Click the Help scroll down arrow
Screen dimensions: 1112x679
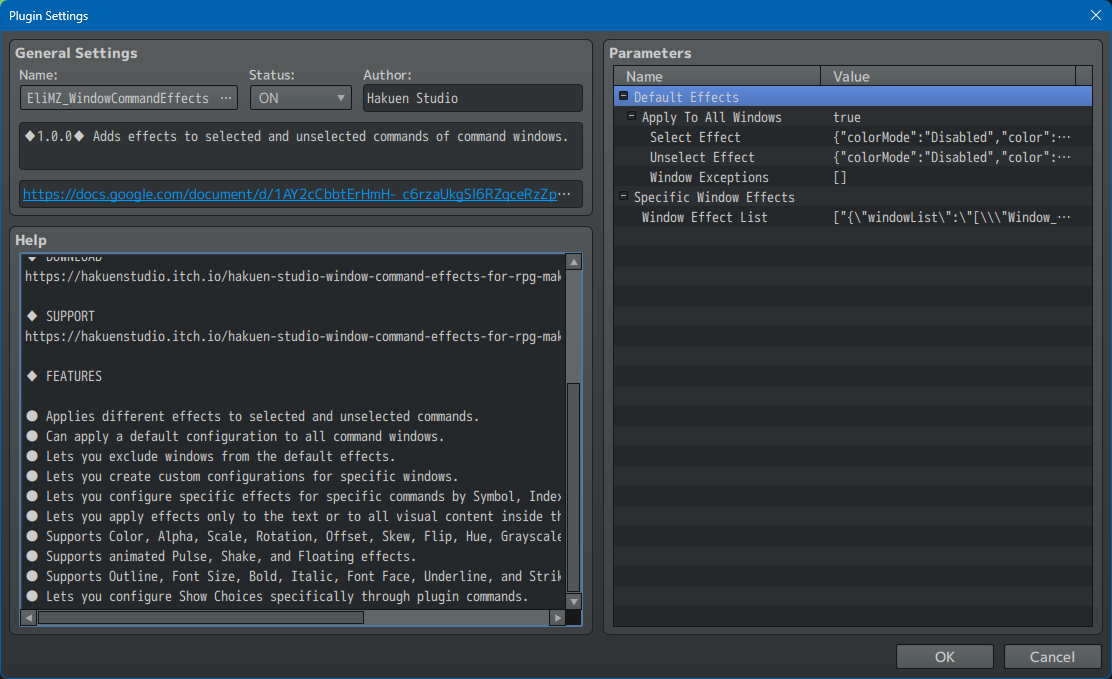click(x=574, y=601)
